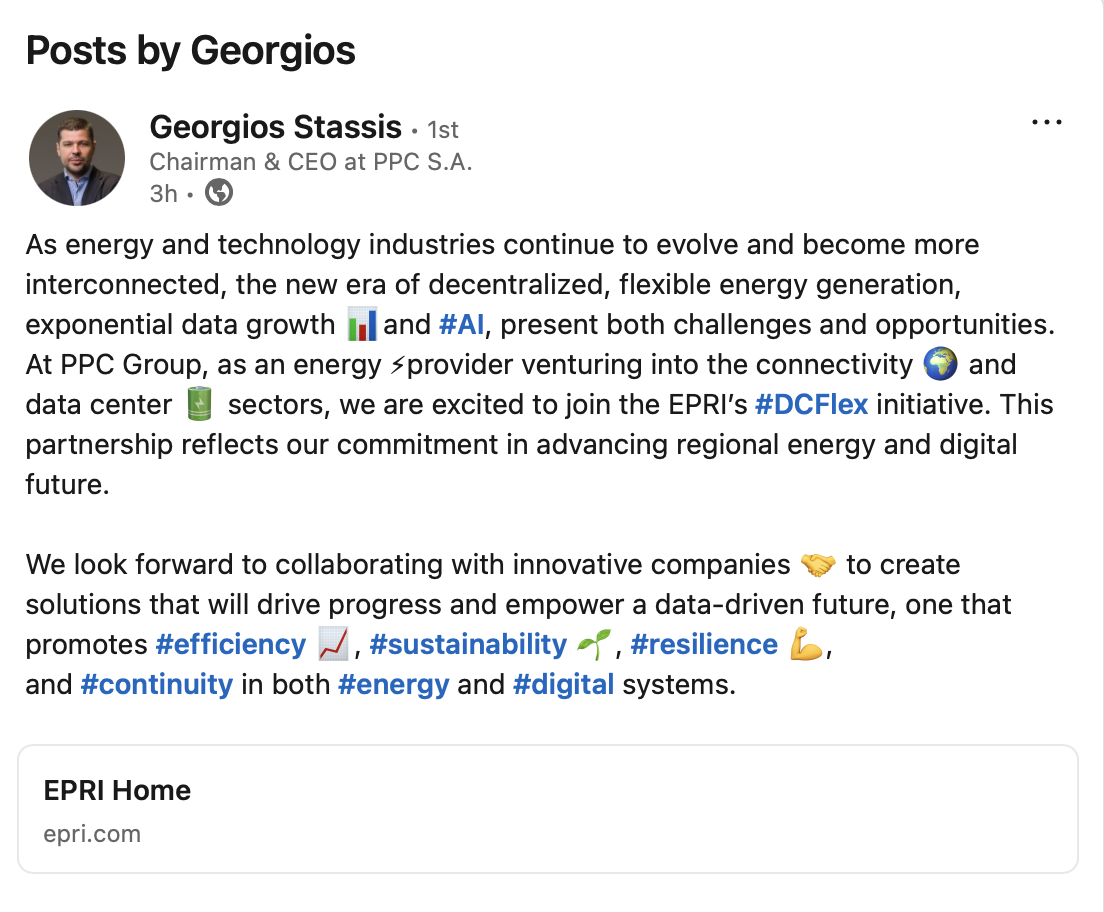Click the battery emoji after data center
The image size is (1104, 912).
(x=199, y=404)
